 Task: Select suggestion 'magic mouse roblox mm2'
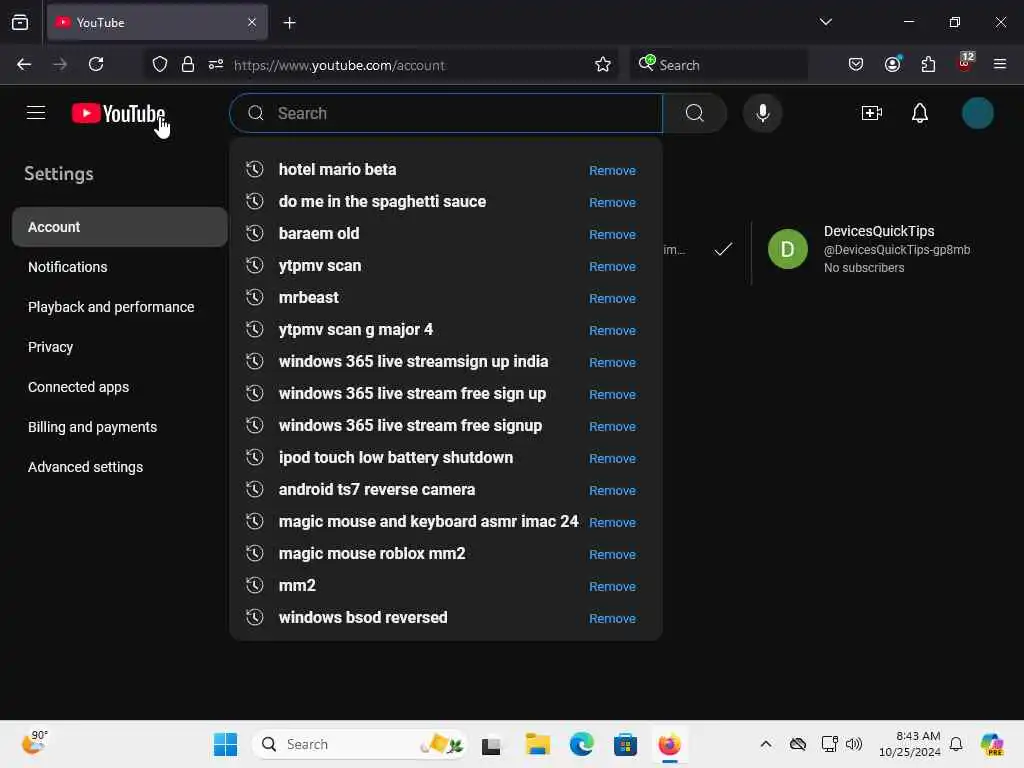(x=372, y=554)
